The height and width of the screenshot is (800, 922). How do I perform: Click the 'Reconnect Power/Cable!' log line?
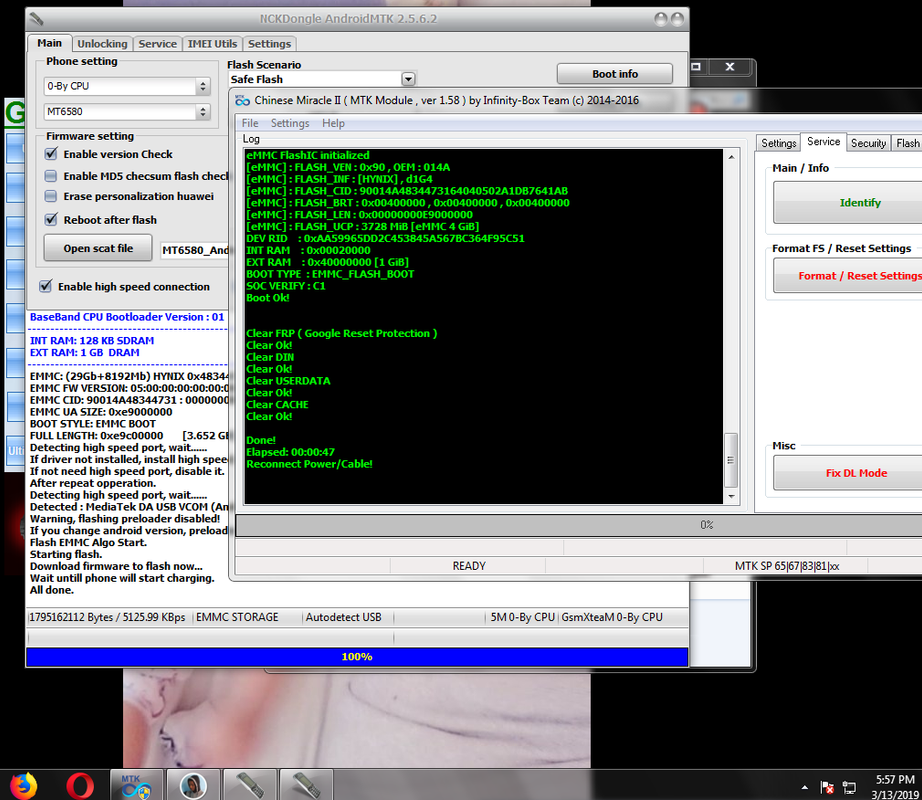tap(309, 464)
